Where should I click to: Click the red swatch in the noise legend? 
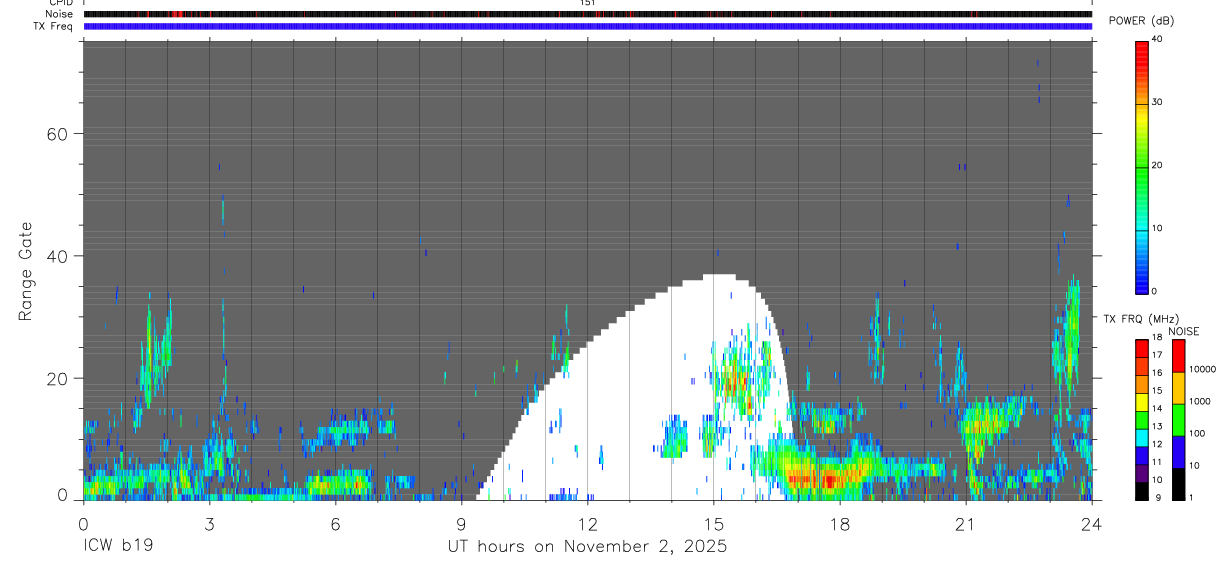(1178, 356)
